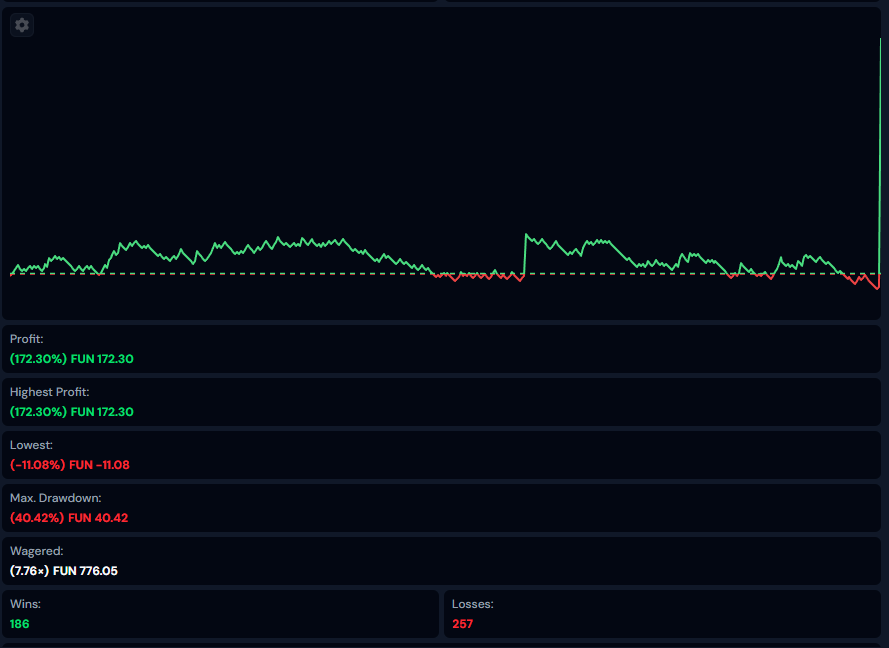This screenshot has height=648, width=889.
Task: Click the green line start at chart's left
Action: tap(13, 271)
